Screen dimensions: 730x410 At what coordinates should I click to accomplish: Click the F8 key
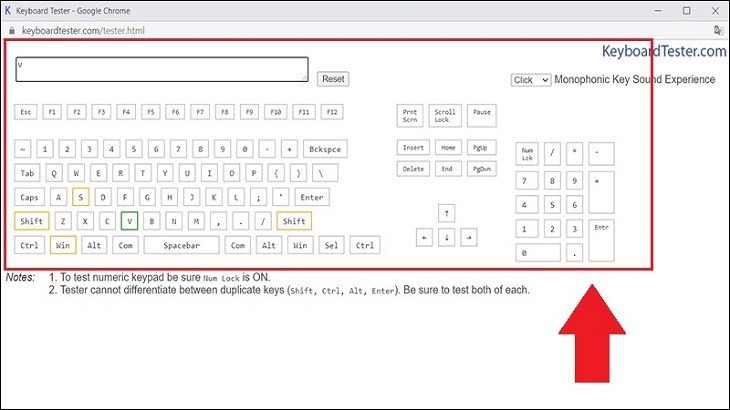tap(224, 112)
